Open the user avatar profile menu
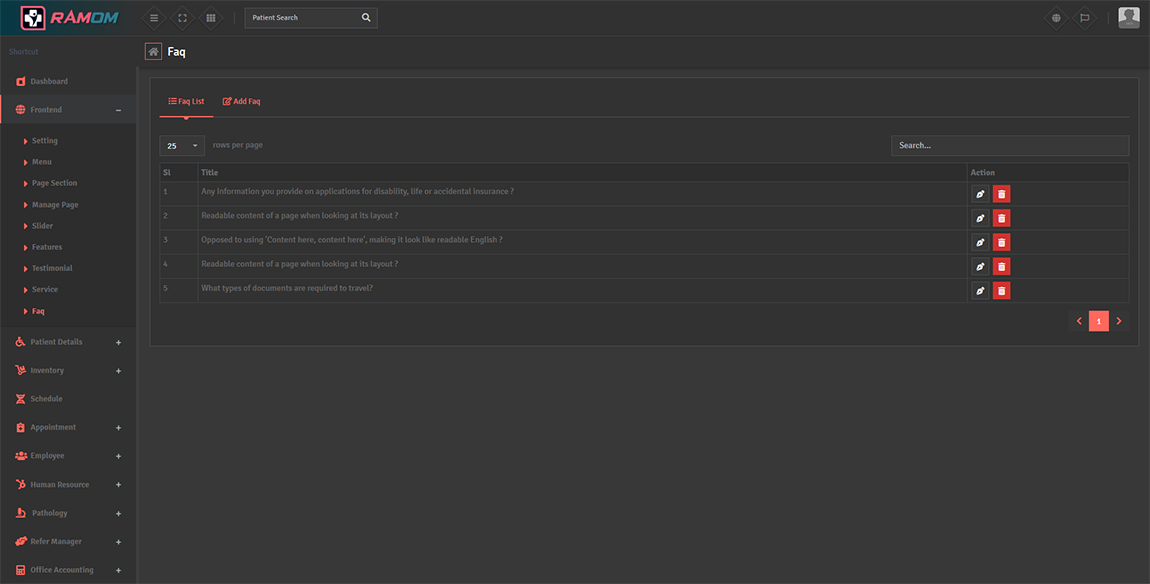 (1128, 18)
